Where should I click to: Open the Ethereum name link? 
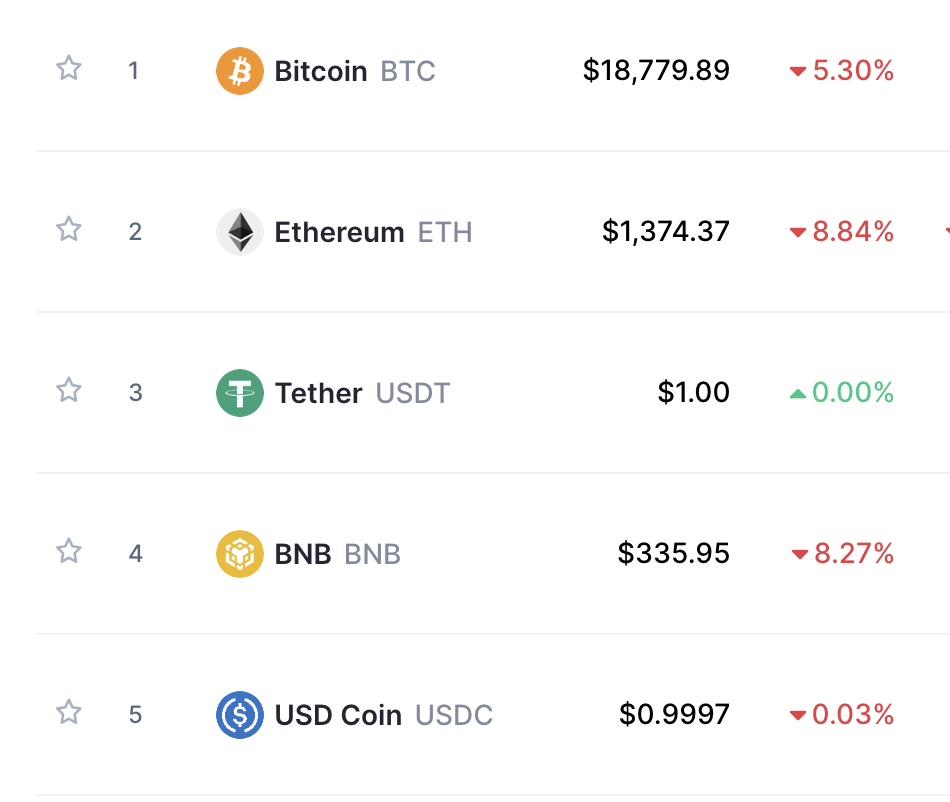339,233
